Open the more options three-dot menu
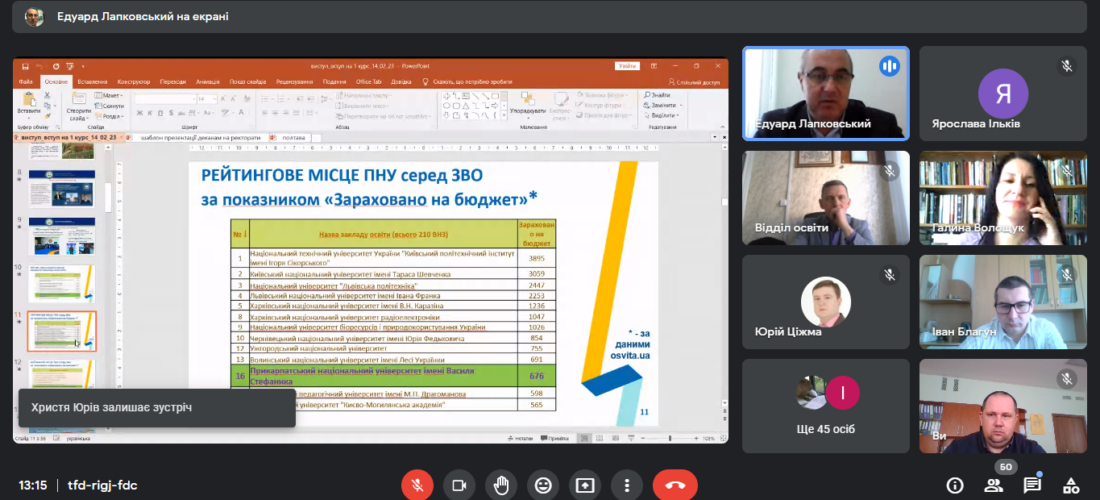This screenshot has width=1100, height=500. tap(627, 485)
